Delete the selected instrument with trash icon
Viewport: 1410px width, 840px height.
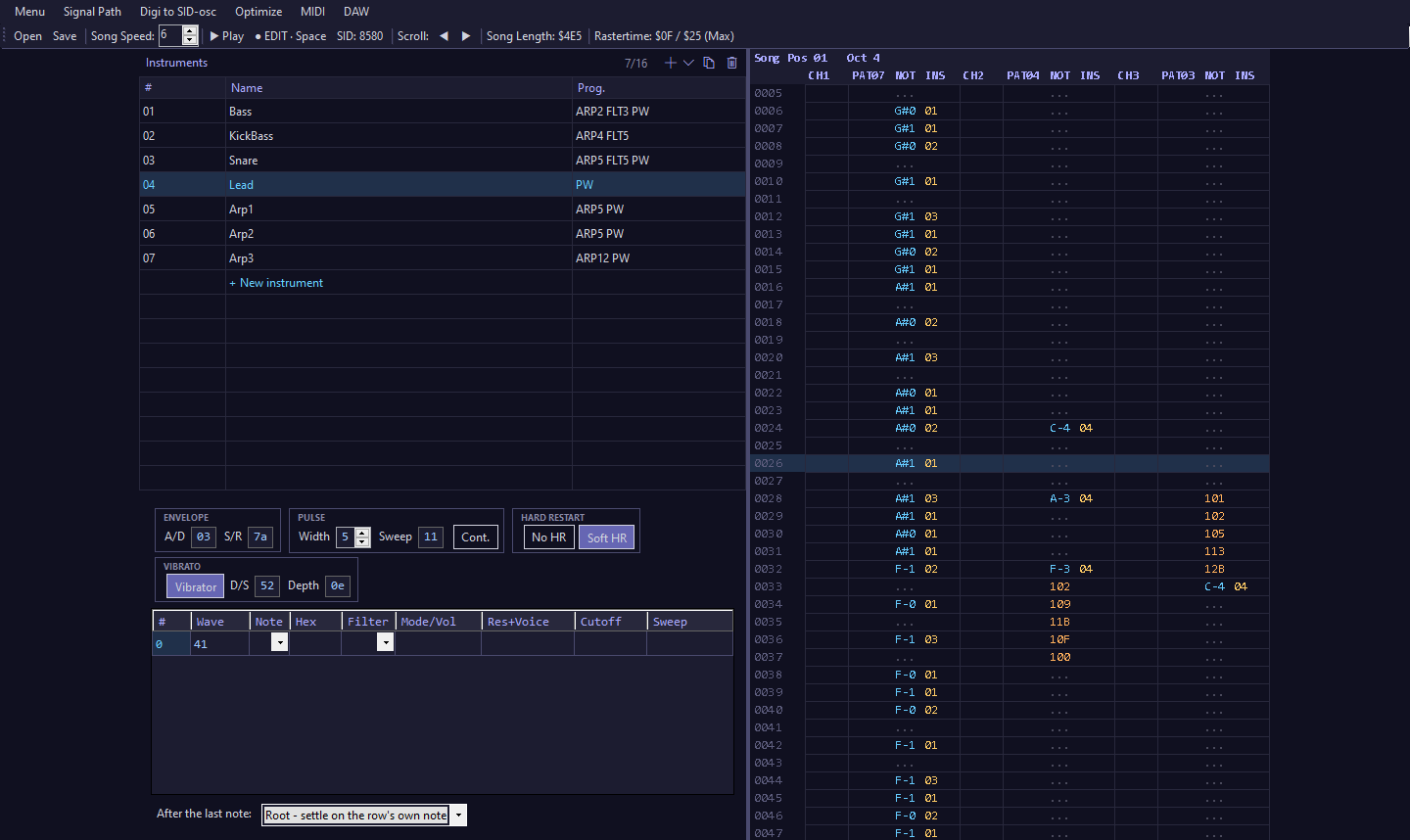pyautogui.click(x=731, y=63)
